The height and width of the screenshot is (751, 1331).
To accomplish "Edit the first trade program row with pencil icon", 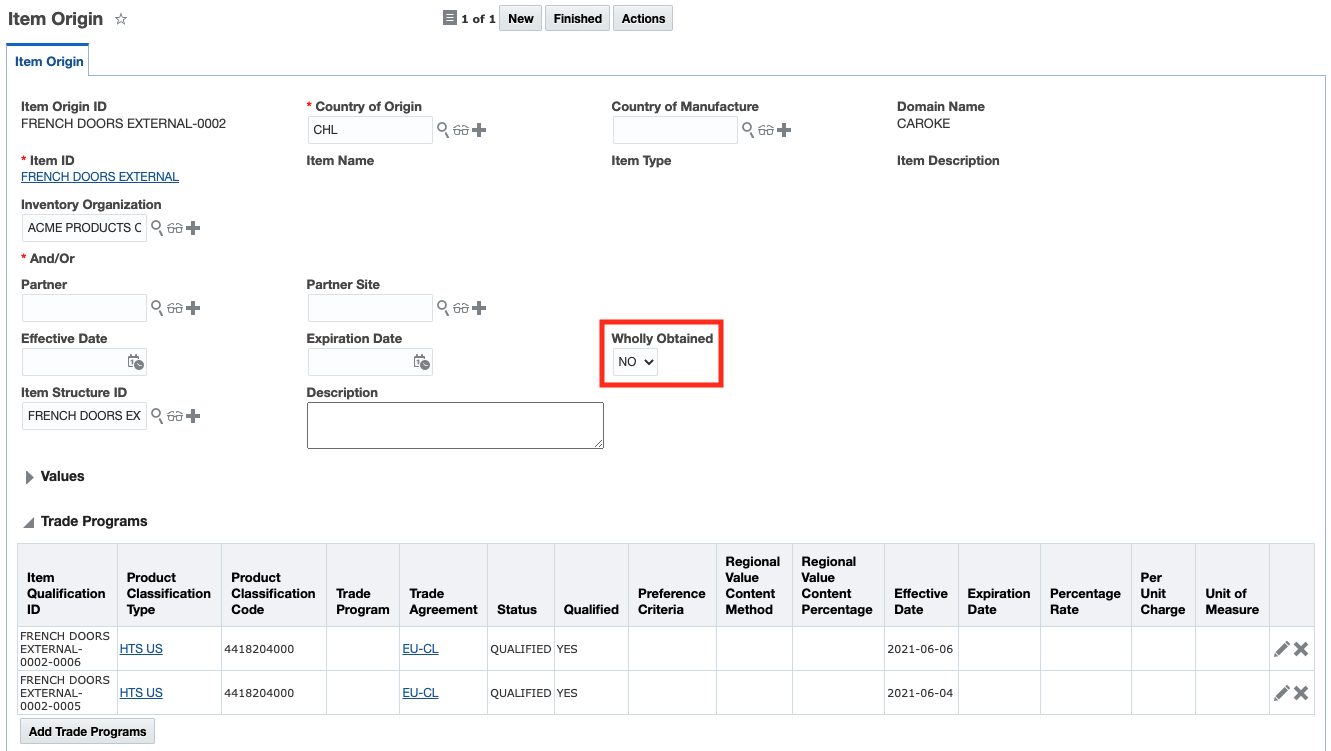I will [1282, 649].
